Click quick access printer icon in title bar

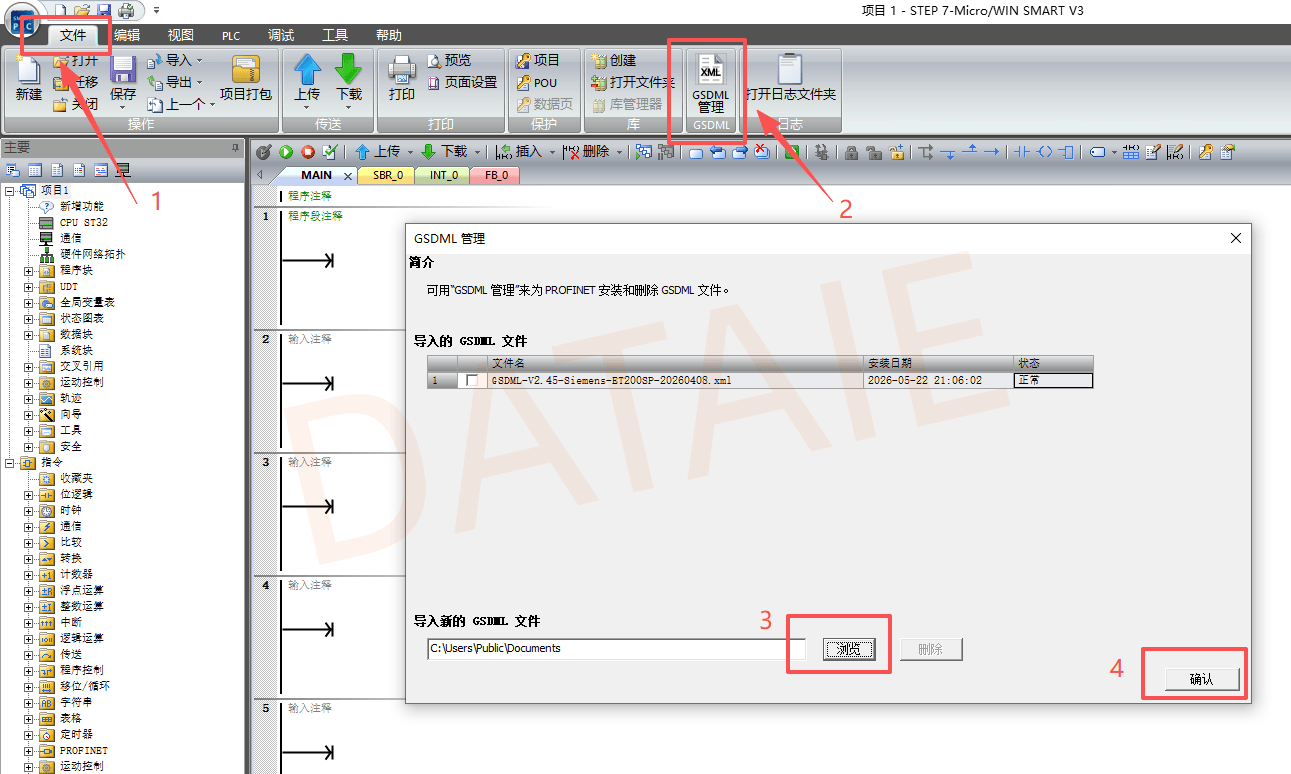pyautogui.click(x=126, y=10)
